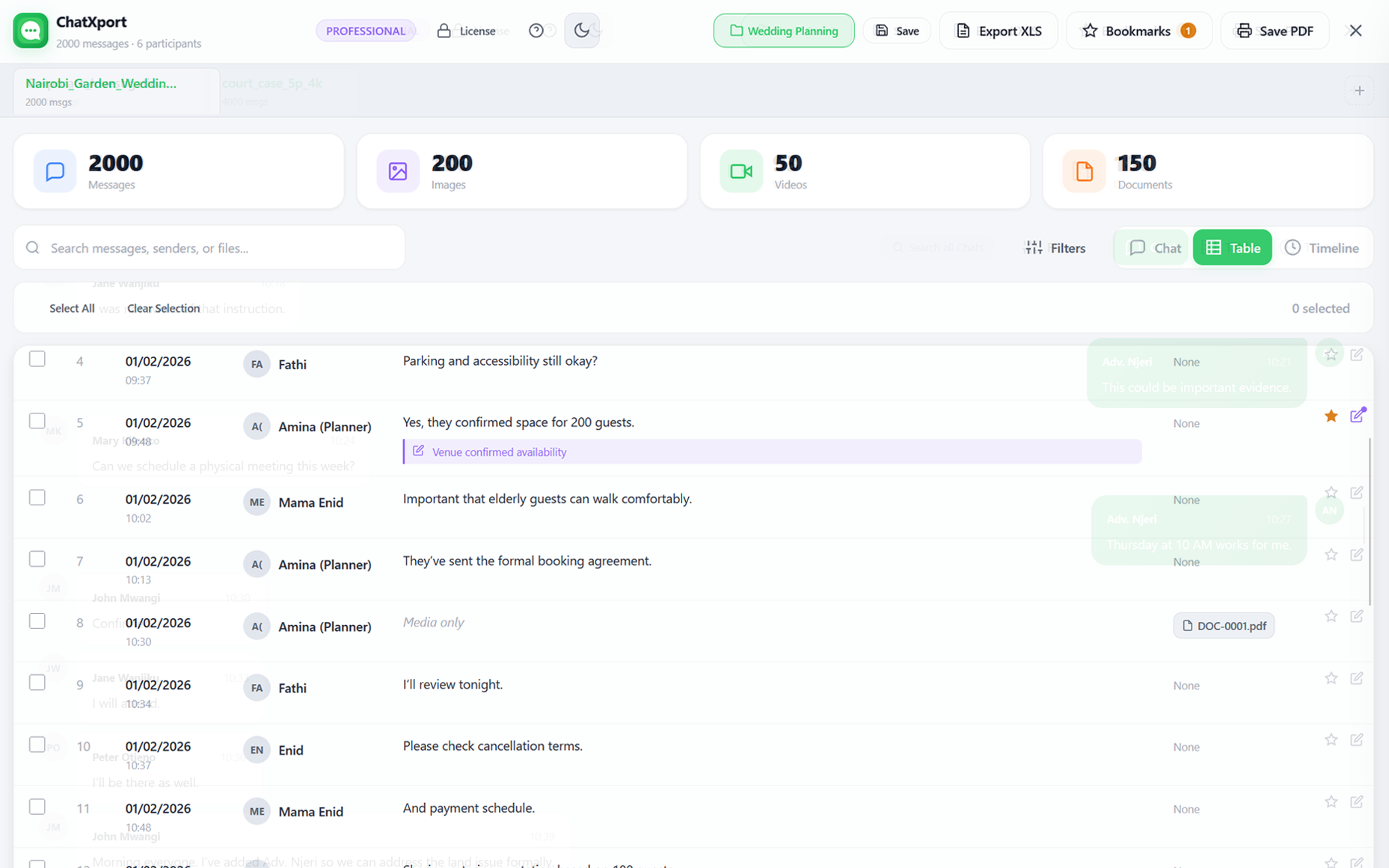Star message 11 from Mama Enid
Screen dimensions: 1389x868
pyautogui.click(x=1330, y=802)
